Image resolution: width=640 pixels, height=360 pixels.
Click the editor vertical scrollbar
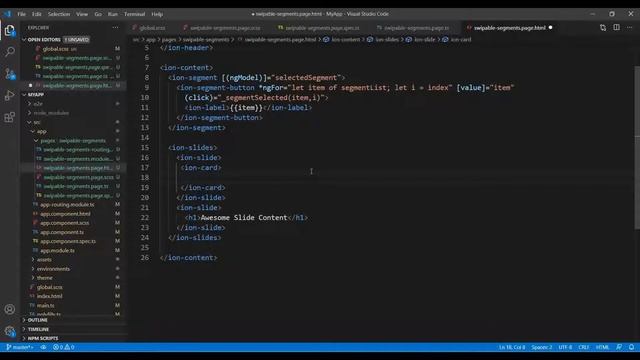pyautogui.click(x=637, y=147)
